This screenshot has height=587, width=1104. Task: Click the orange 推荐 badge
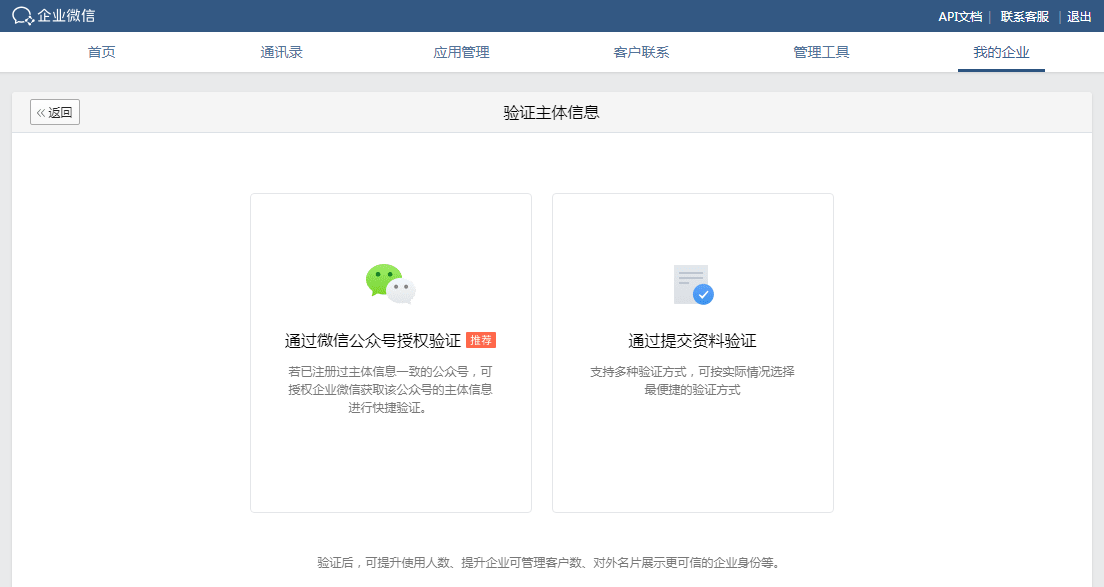(481, 340)
